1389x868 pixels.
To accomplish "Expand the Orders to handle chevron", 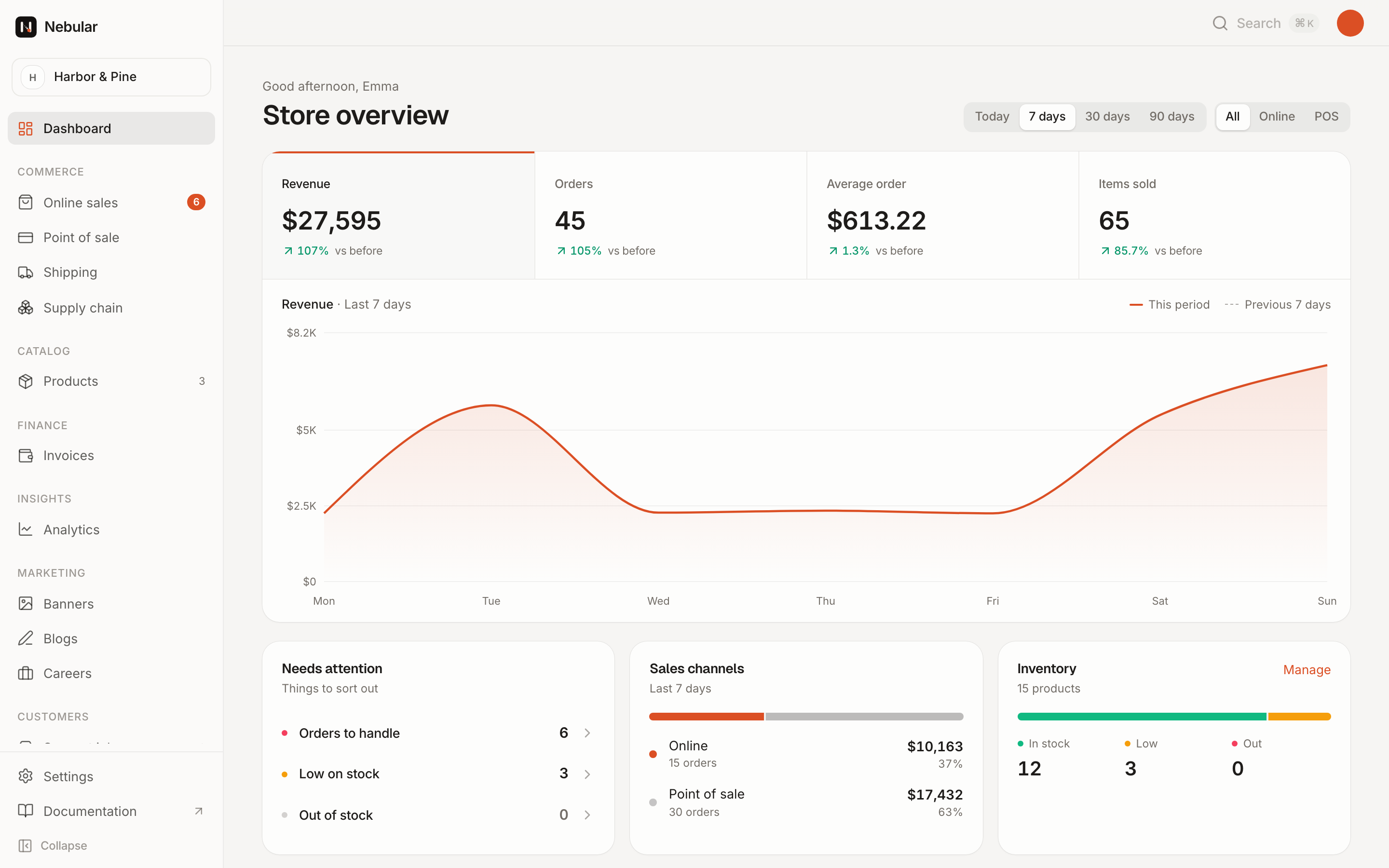I will (x=587, y=733).
